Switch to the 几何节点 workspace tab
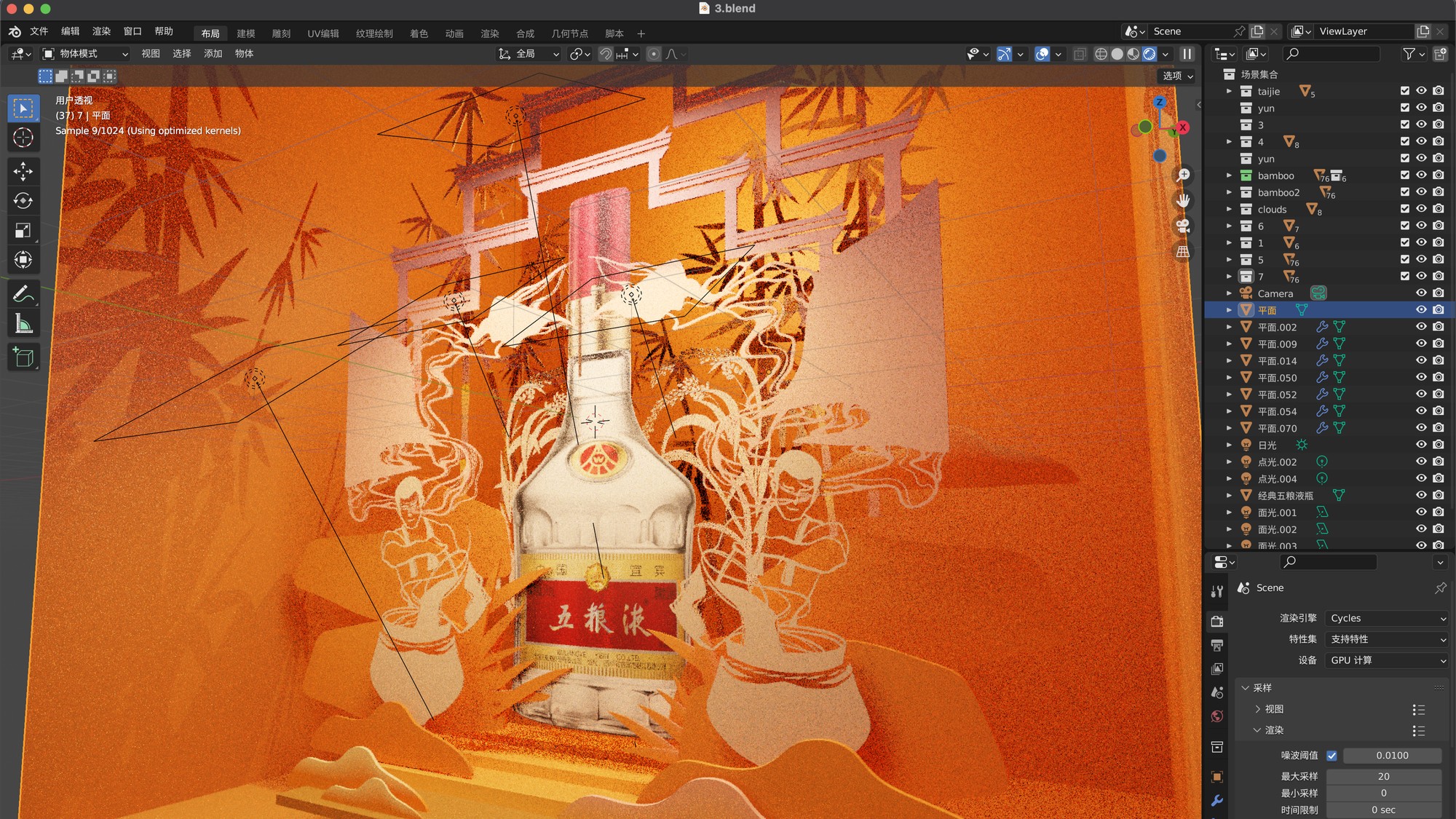The image size is (1456, 819). 569,33
